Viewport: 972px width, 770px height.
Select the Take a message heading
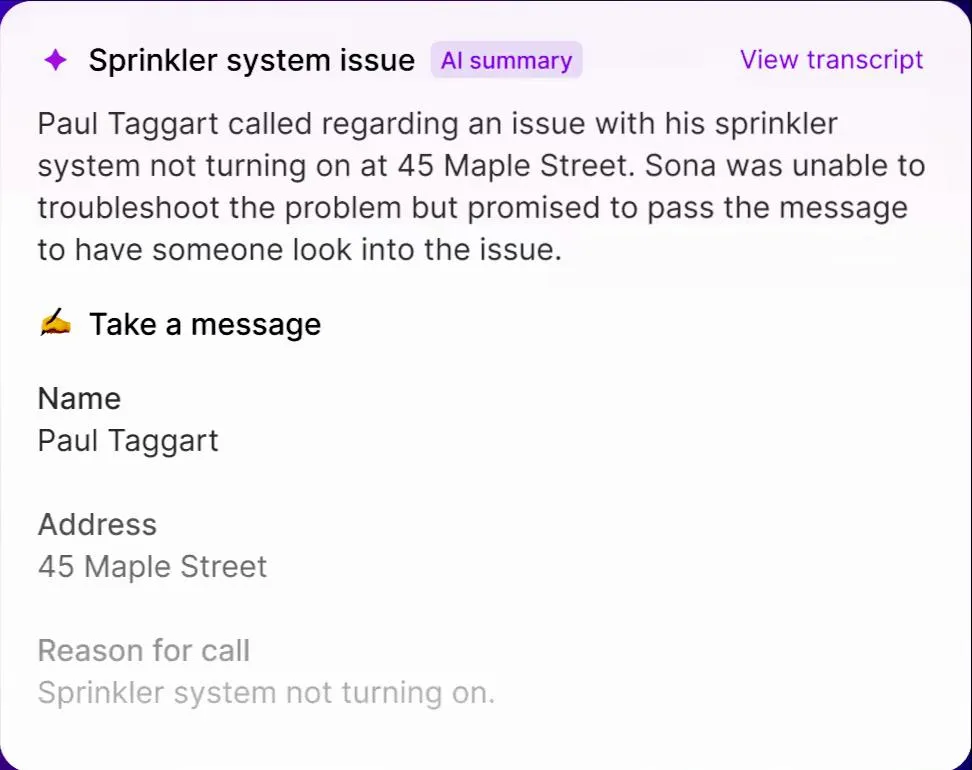[x=204, y=324]
